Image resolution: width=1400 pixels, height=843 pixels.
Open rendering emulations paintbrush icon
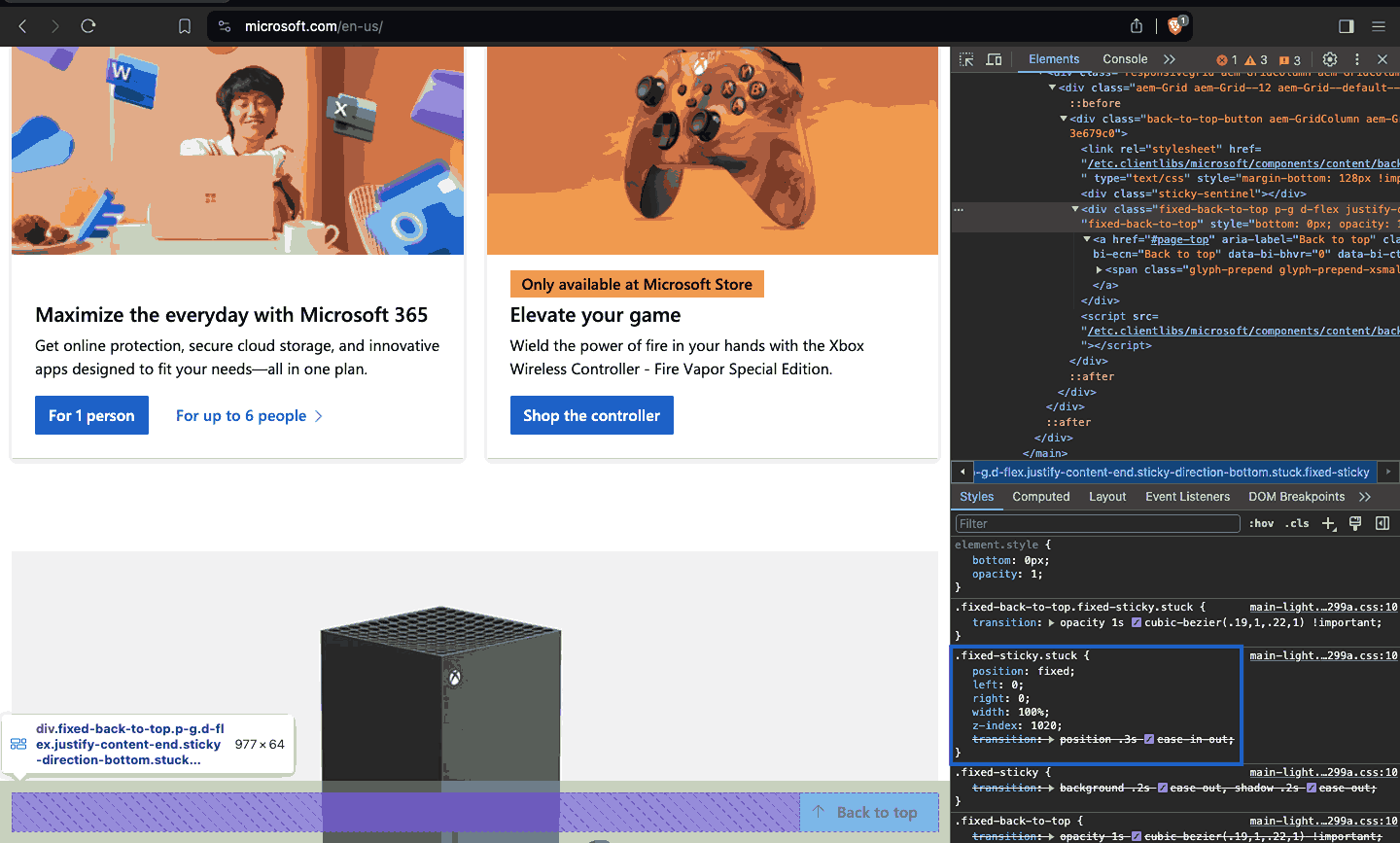coord(1355,523)
